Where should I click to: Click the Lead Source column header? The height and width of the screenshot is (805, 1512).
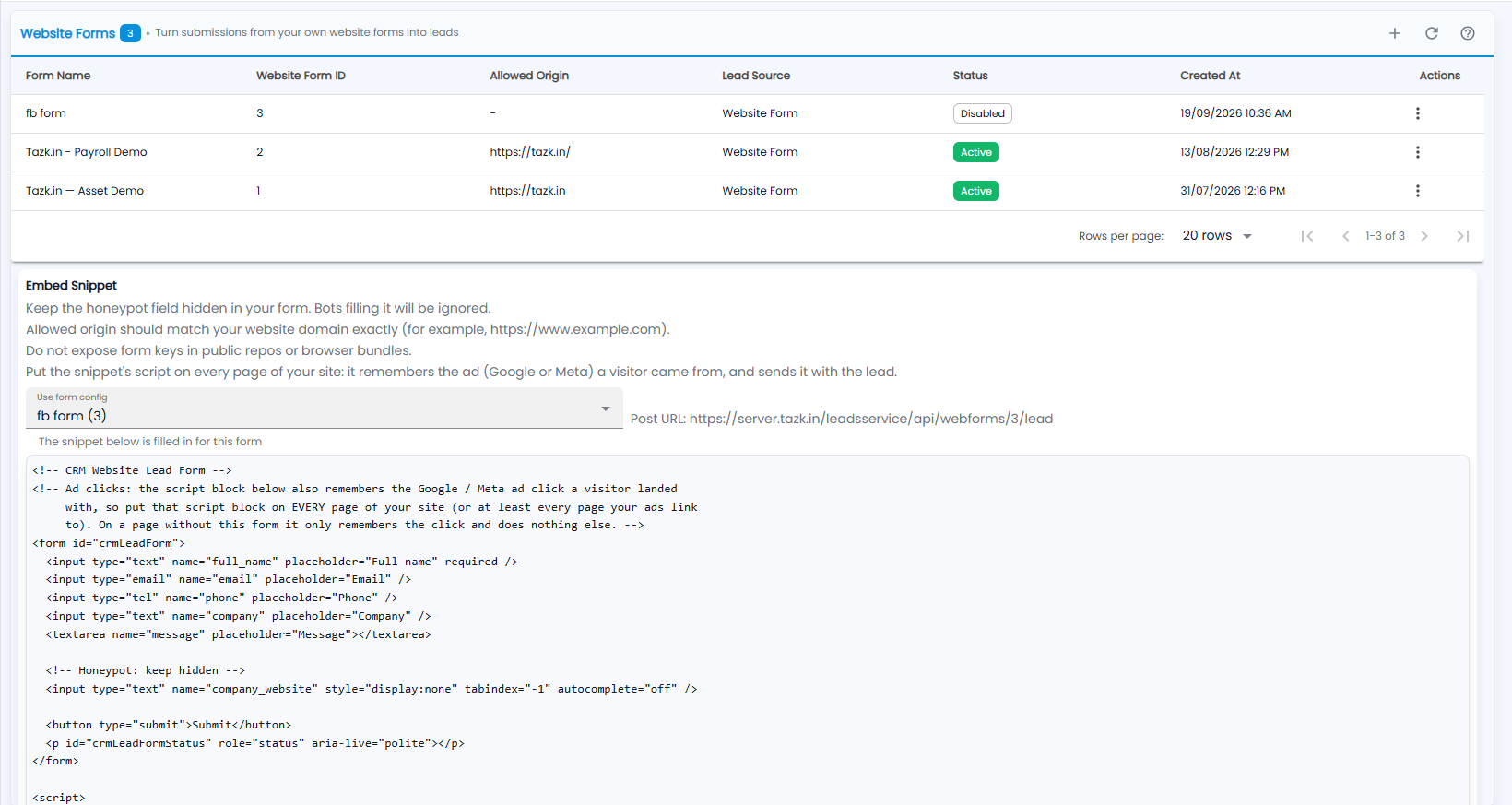756,76
